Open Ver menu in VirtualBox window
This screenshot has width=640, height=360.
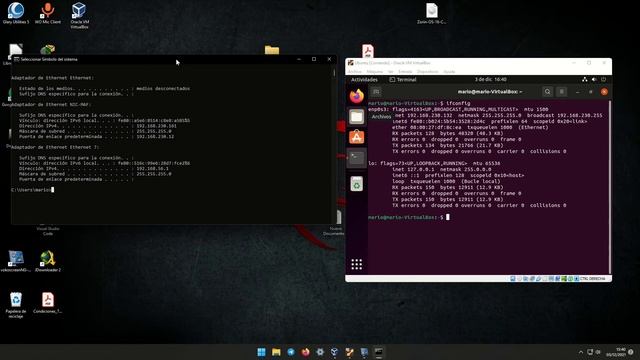point(391,72)
